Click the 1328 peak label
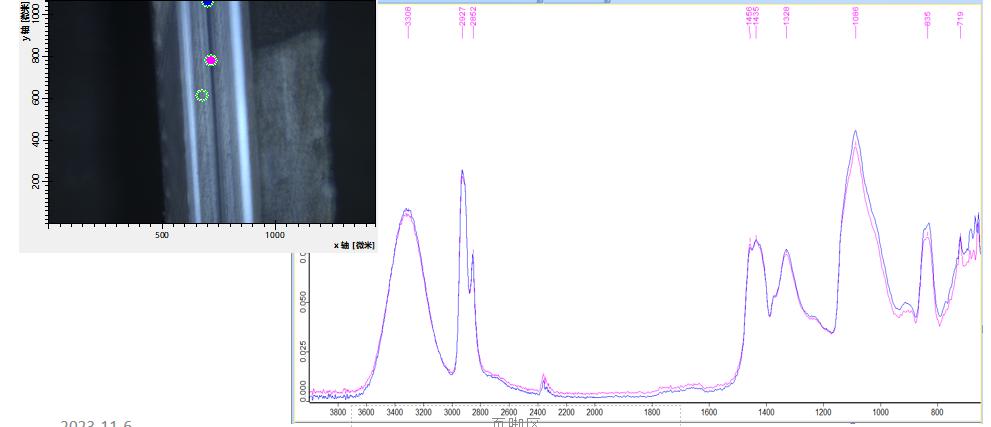The height and width of the screenshot is (427, 991). point(786,16)
